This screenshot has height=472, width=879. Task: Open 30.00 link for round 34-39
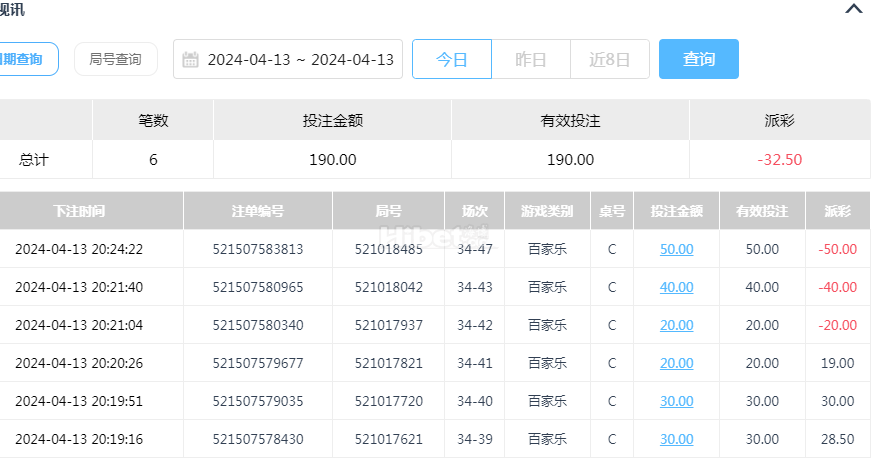pos(676,439)
